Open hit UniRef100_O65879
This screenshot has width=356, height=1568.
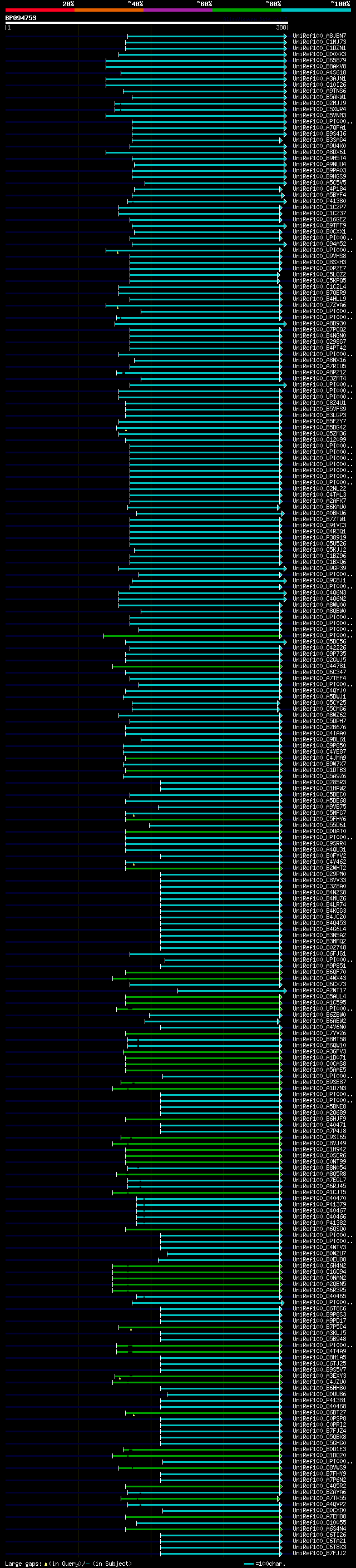(x=319, y=60)
